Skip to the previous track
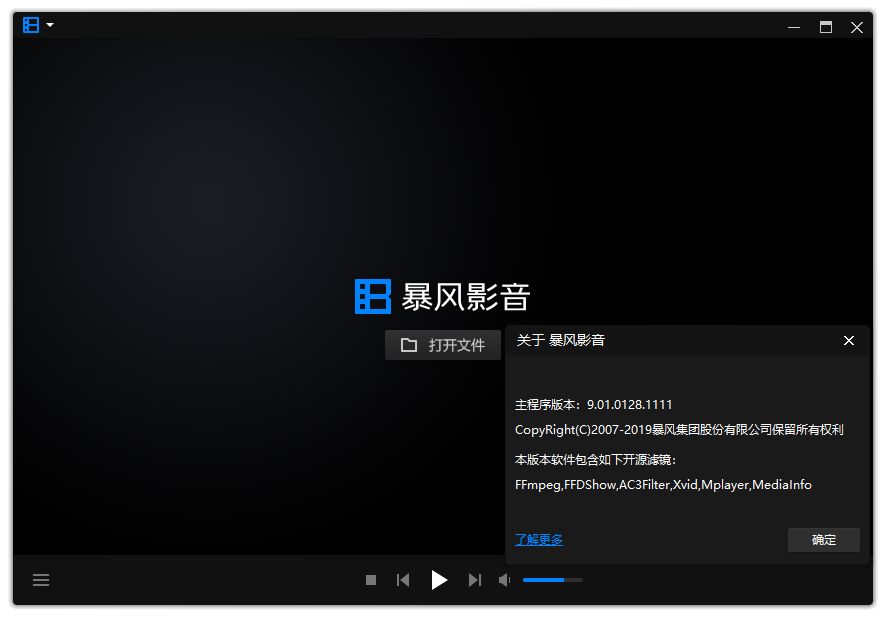Viewport: 888px width, 621px height. [x=403, y=580]
